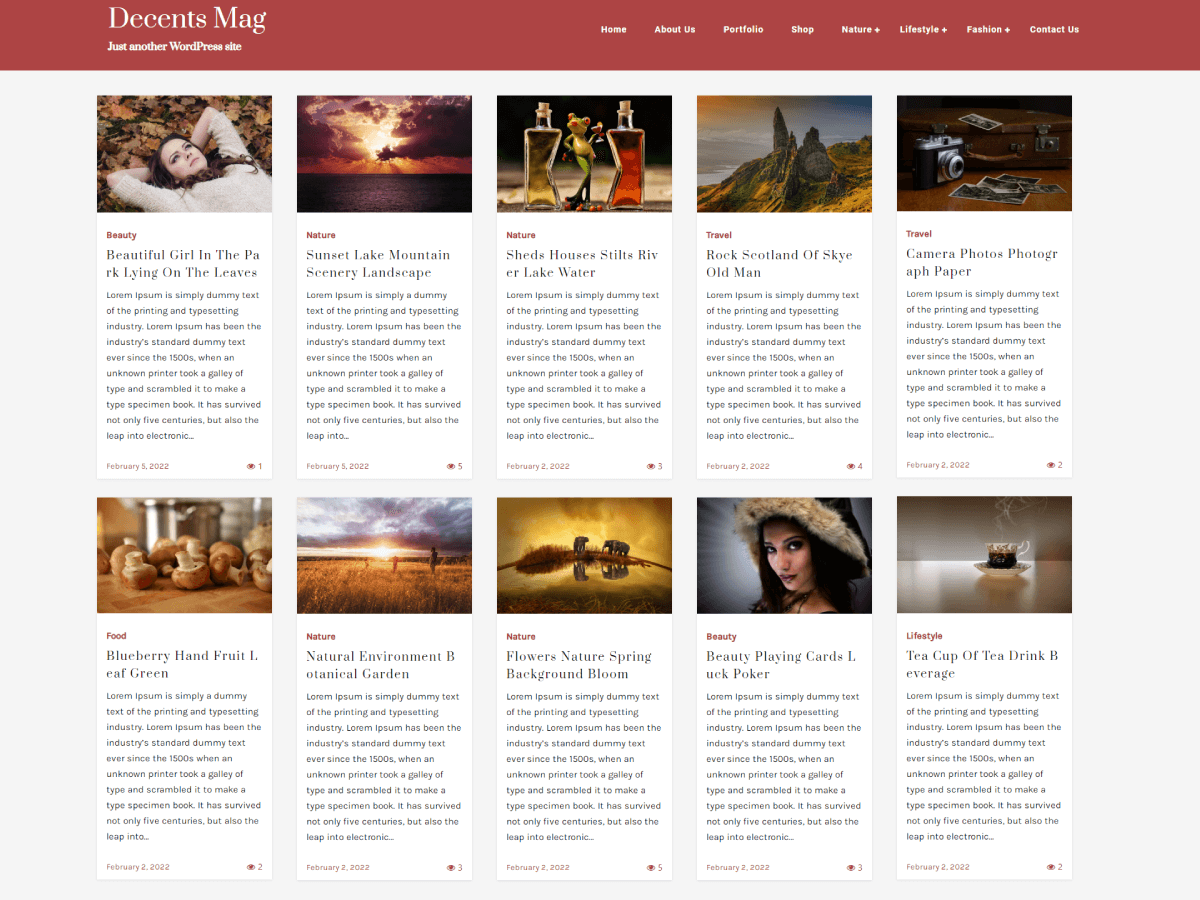Open the Food category on Blueberry post
The height and width of the screenshot is (900, 1200).
click(116, 635)
